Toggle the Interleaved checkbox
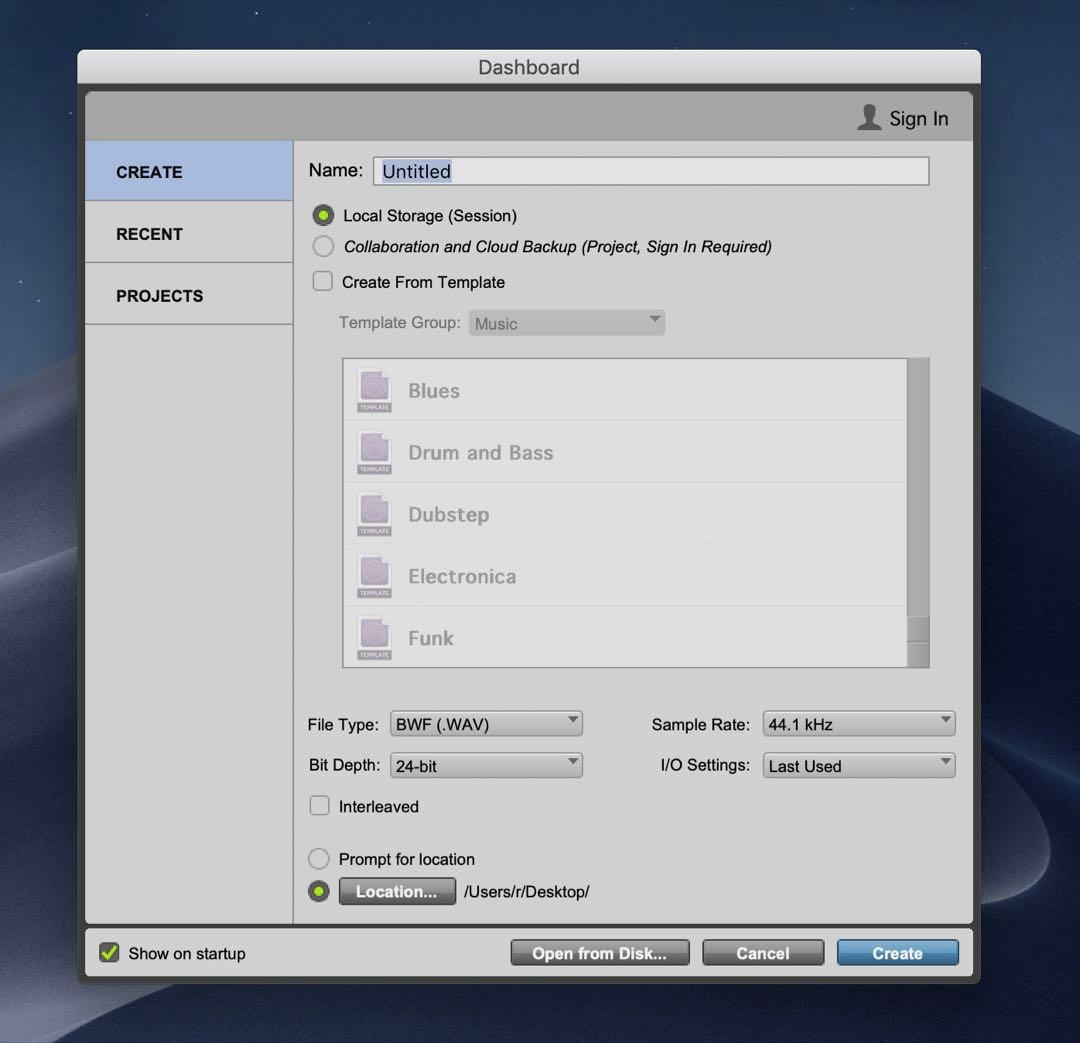The height and width of the screenshot is (1043, 1080). pos(320,806)
